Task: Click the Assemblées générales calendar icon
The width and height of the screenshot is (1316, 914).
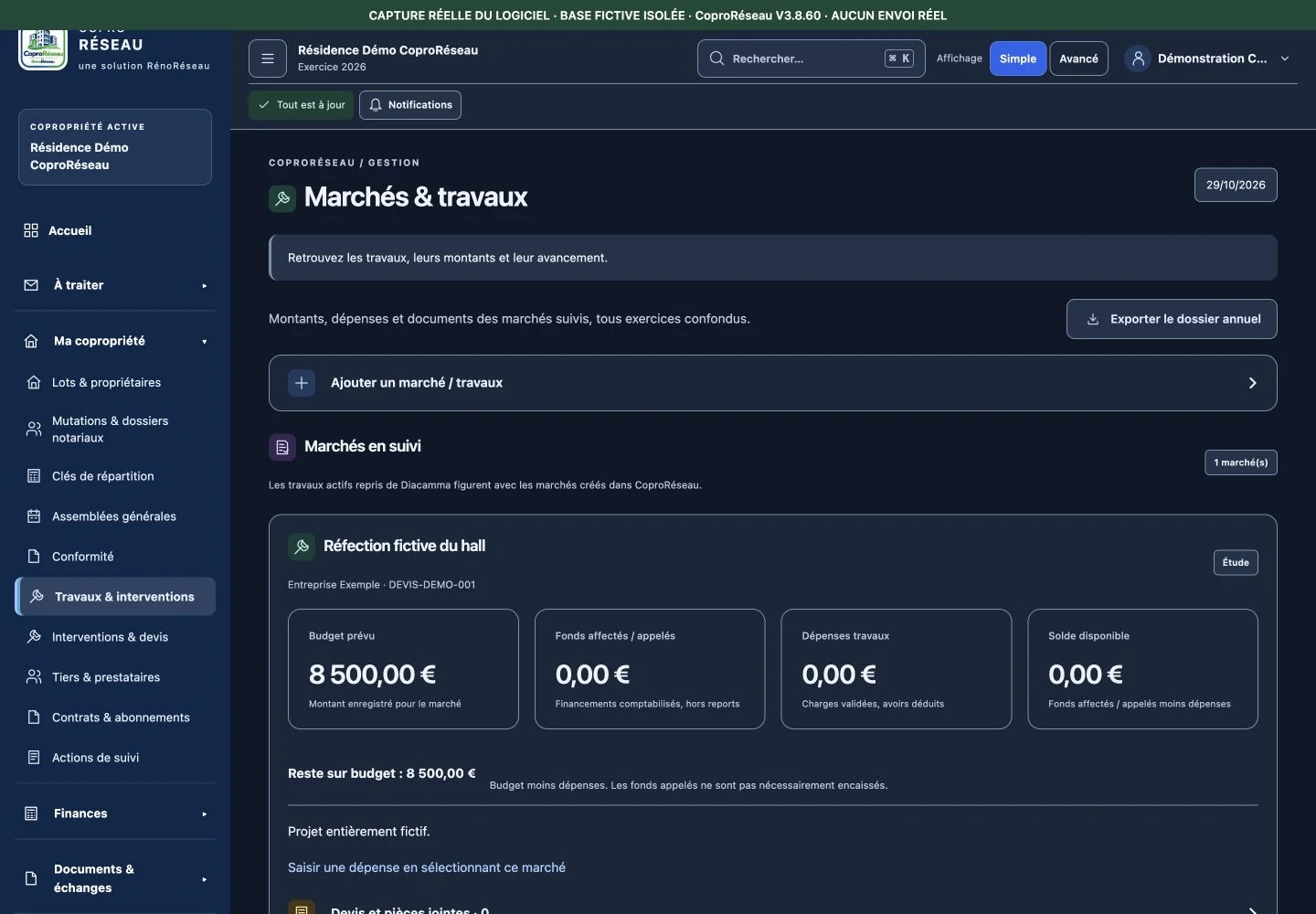Action: pos(34,516)
